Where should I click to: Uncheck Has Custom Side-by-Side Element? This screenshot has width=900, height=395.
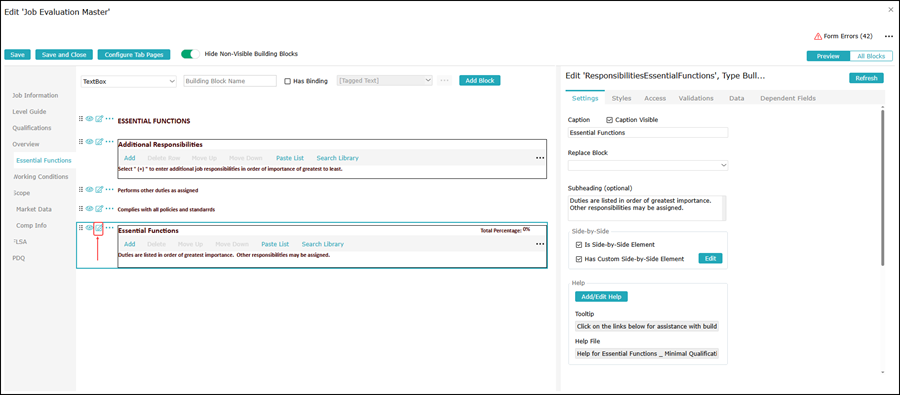(579, 259)
